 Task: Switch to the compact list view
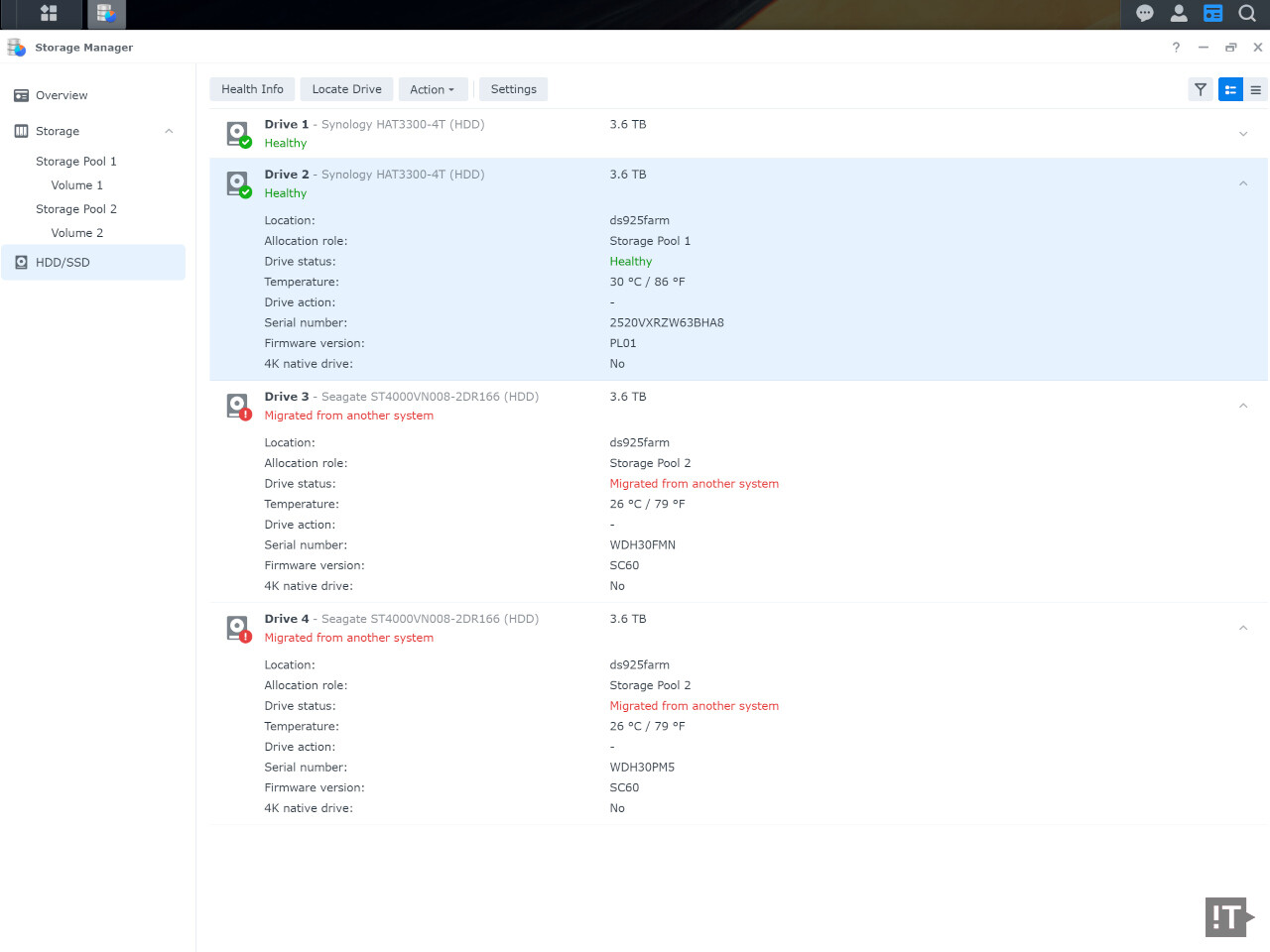[x=1255, y=89]
